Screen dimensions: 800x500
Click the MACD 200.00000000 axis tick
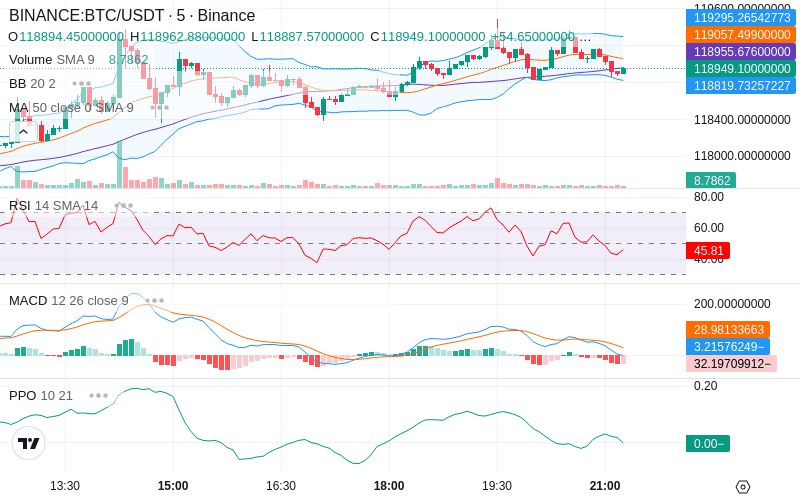732,304
